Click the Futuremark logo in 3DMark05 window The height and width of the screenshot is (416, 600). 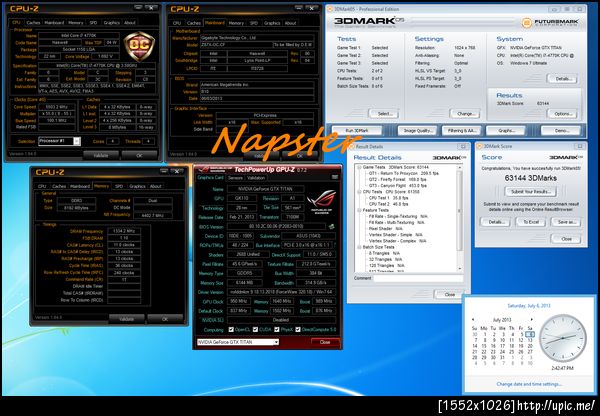point(550,22)
